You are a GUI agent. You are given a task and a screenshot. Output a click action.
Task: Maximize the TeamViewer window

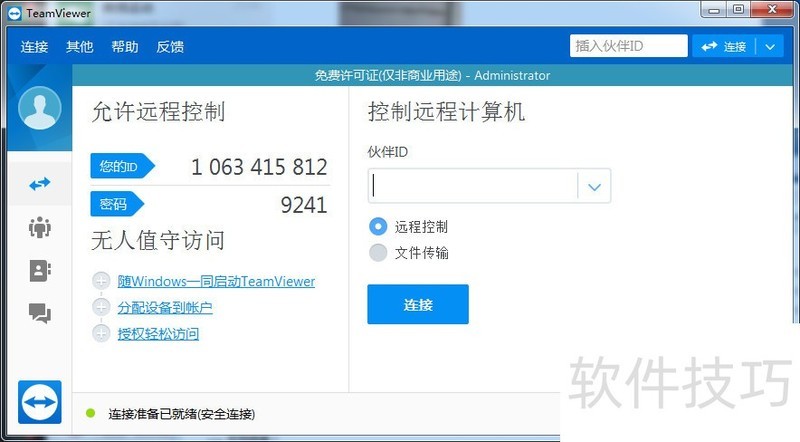click(738, 10)
